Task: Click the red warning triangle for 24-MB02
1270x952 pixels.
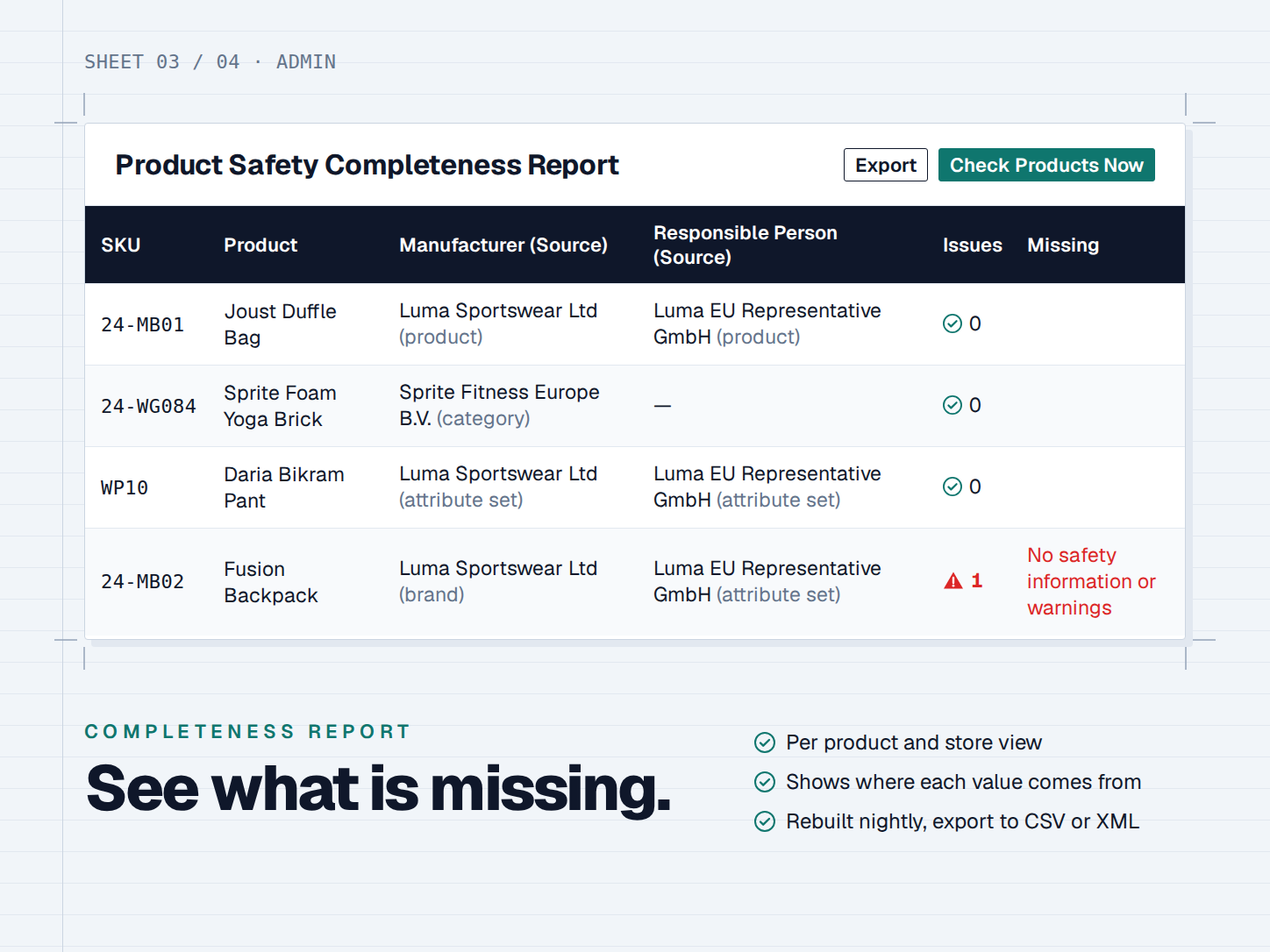Action: 953,581
